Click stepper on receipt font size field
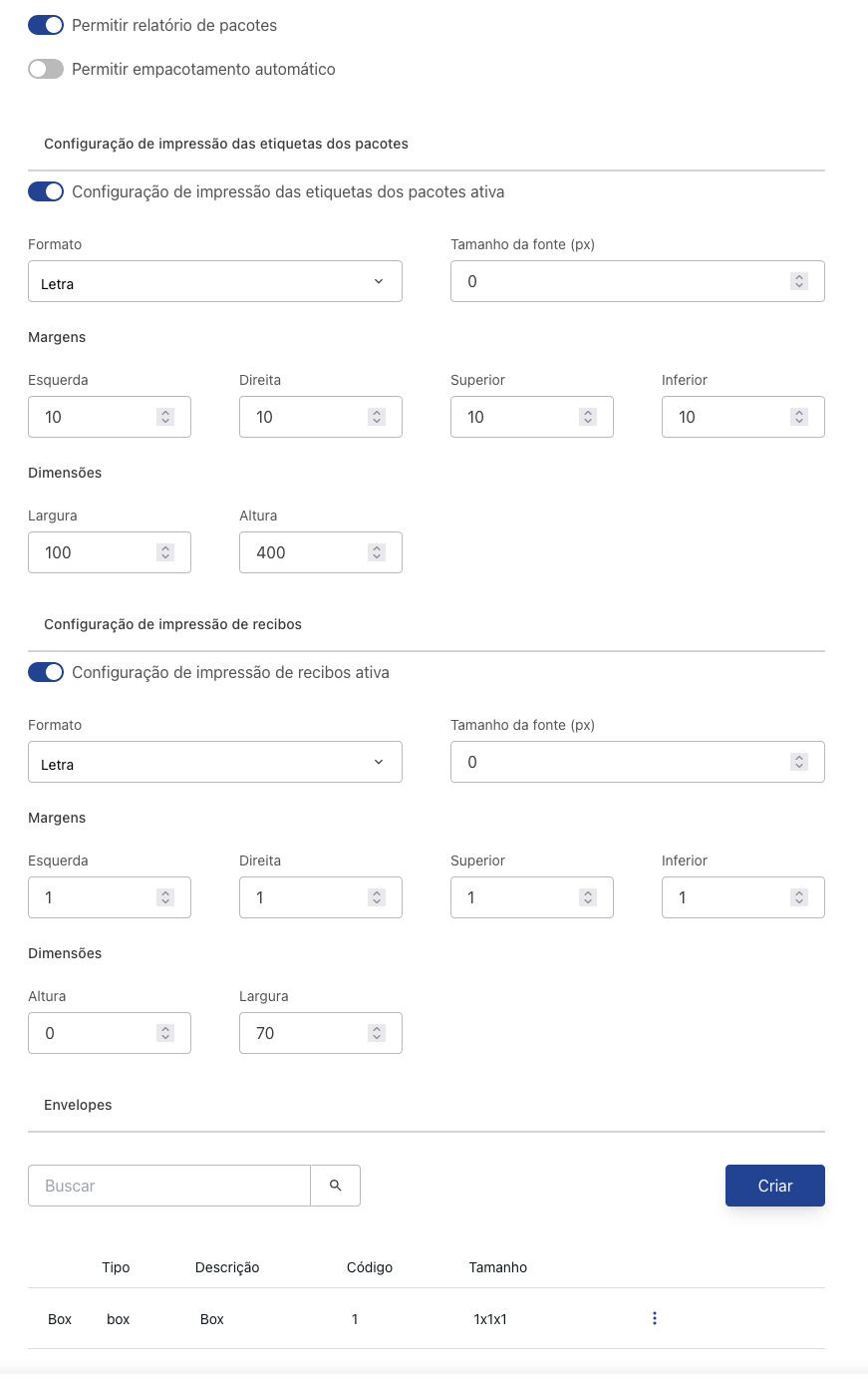868x1382 pixels. pos(798,762)
